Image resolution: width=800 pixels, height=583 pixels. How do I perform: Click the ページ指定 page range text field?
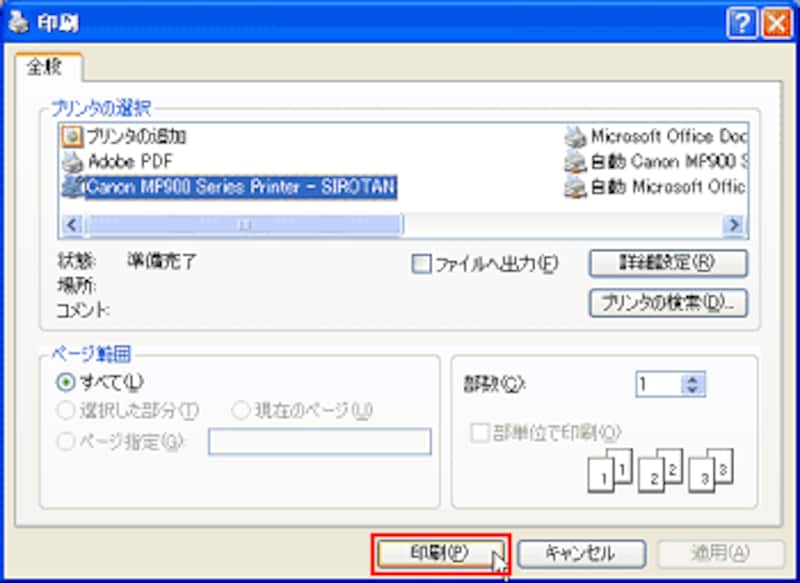(x=320, y=442)
